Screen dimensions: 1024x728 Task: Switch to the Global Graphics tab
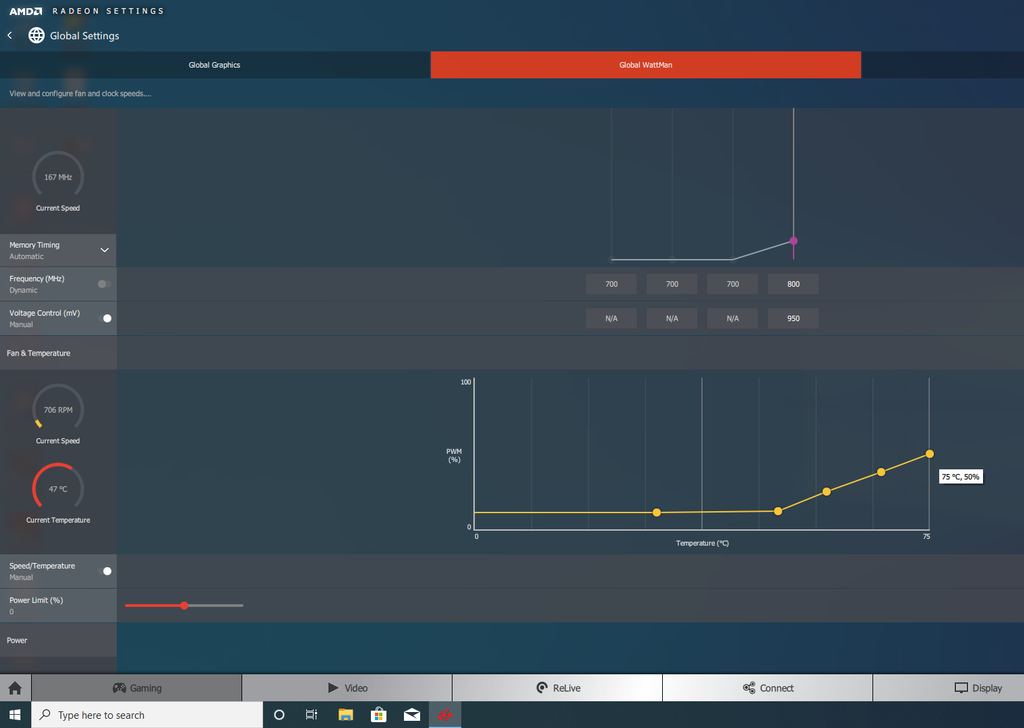(214, 65)
